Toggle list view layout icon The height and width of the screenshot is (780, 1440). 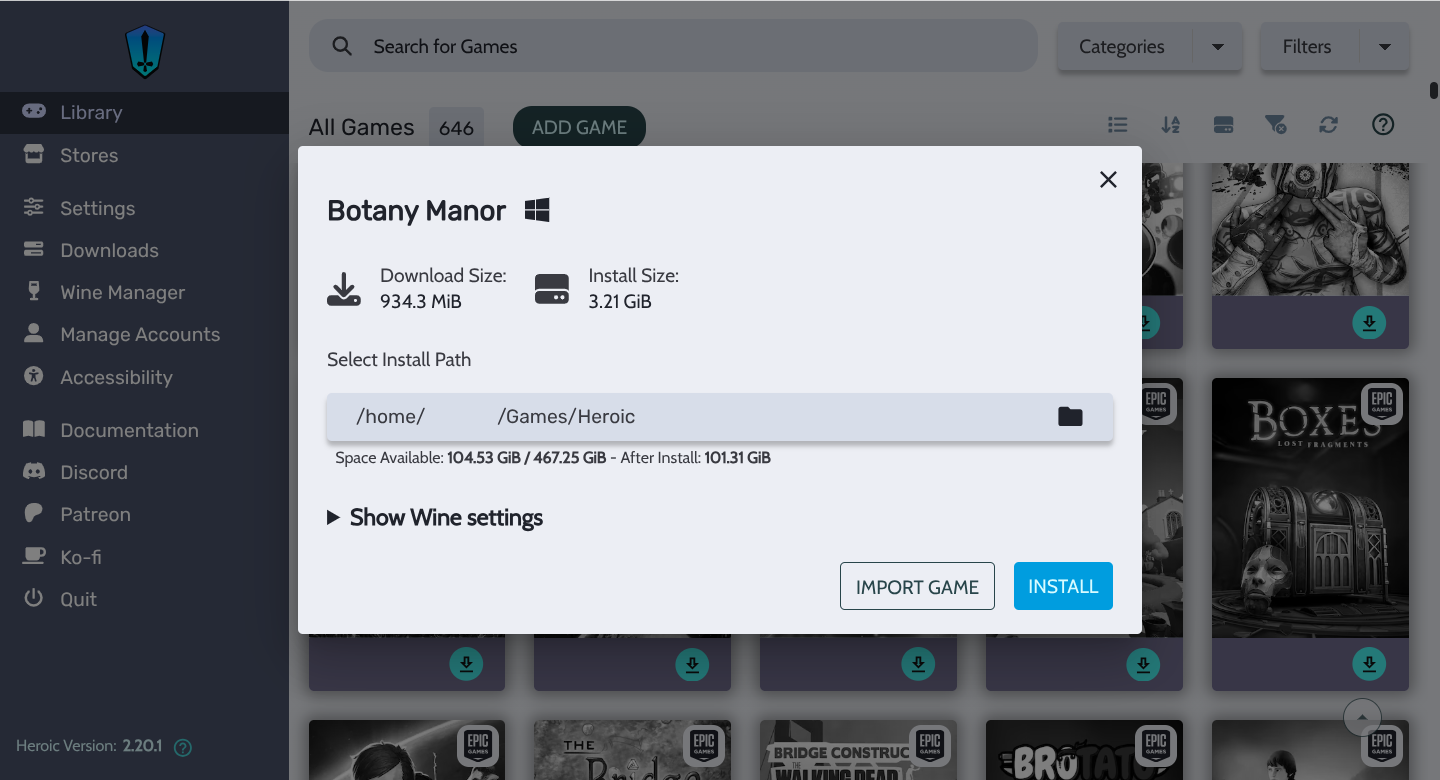pyautogui.click(x=1118, y=125)
